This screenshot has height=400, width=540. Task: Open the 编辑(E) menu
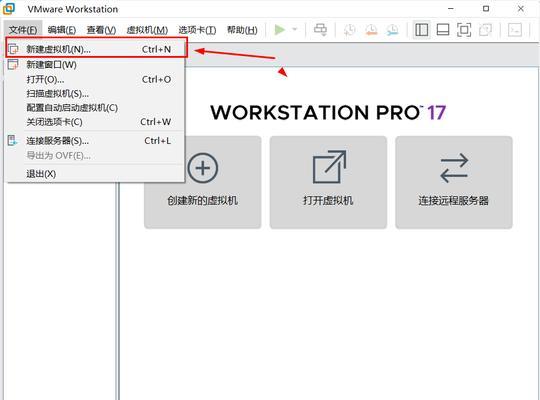click(62, 30)
